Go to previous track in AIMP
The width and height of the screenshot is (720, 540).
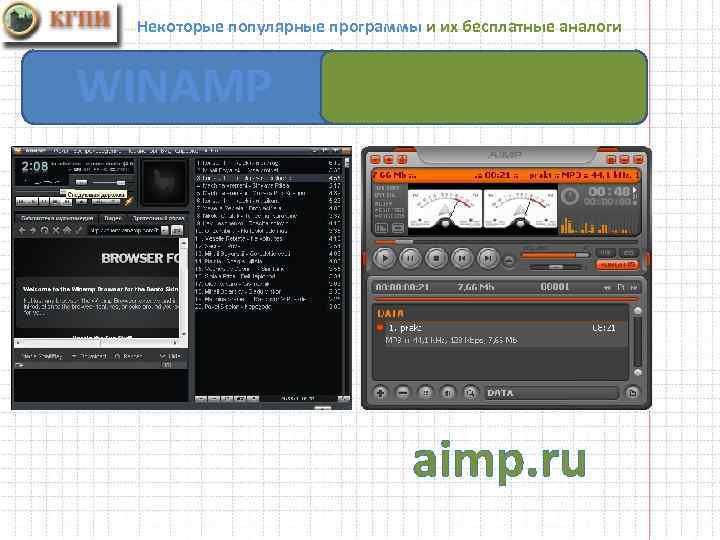tap(462, 259)
